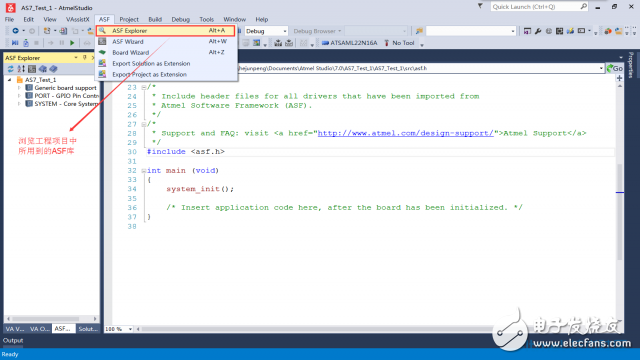Image resolution: width=640 pixels, height=360 pixels.
Task: Select Board Wizard from the ASF menu
Action: (167, 53)
